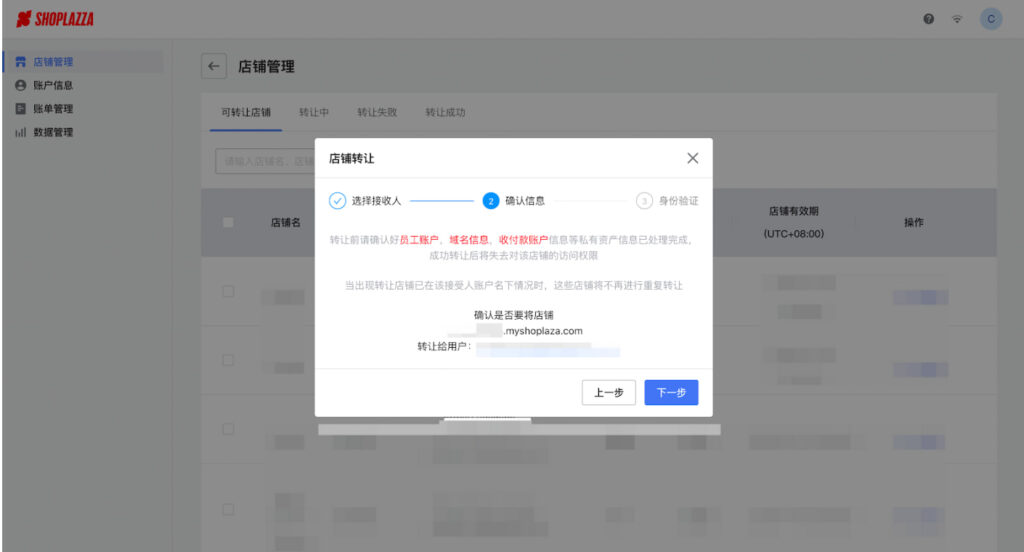The image size is (1024, 552).
Task: Click the 店铺转让 dialog title
Action: coord(351,158)
